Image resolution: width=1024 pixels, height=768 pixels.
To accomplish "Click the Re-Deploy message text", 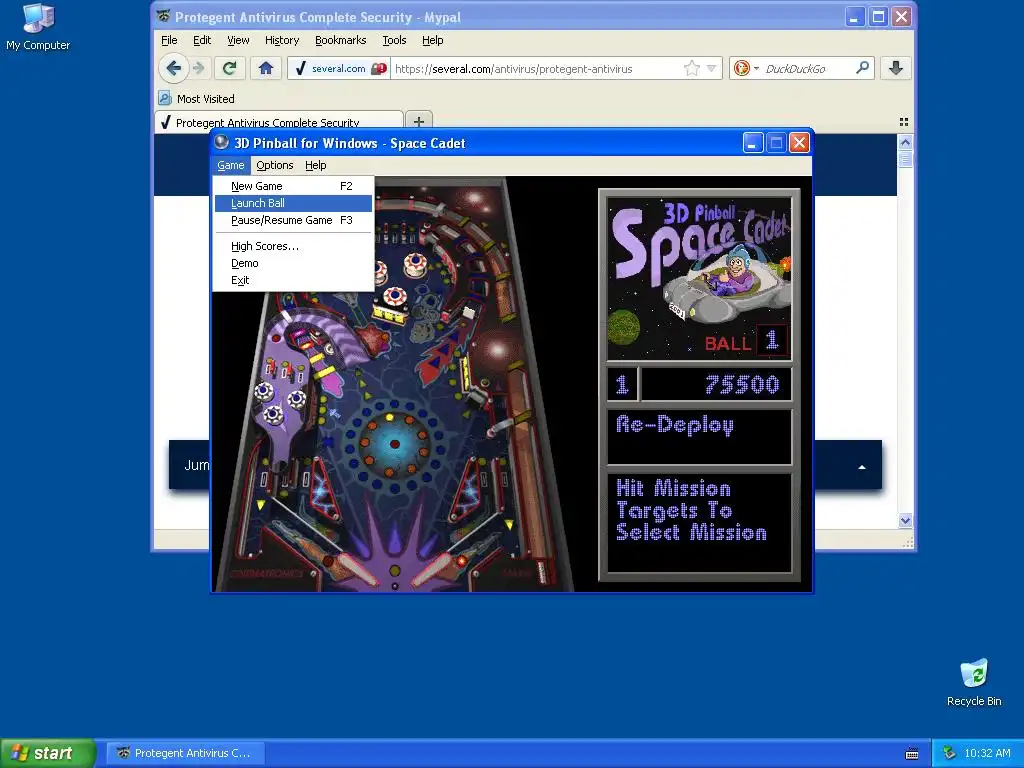I will pos(675,425).
